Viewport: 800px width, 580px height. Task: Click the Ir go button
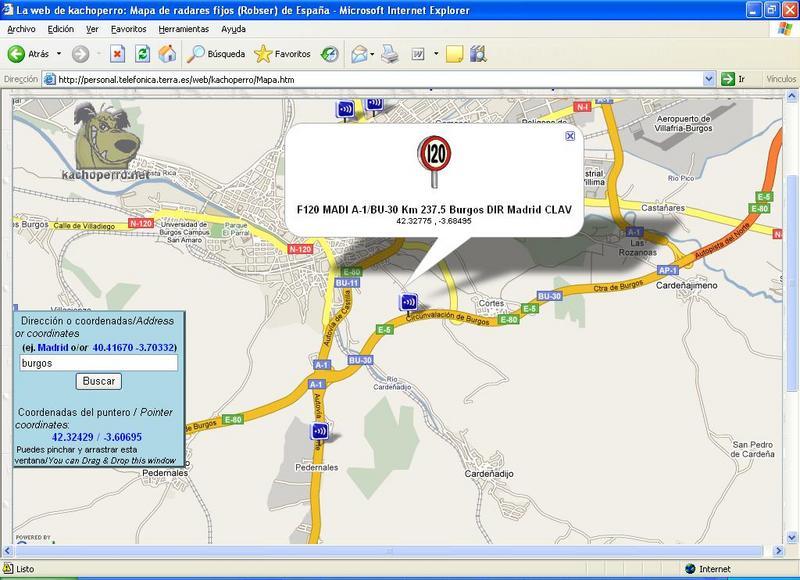[x=734, y=79]
